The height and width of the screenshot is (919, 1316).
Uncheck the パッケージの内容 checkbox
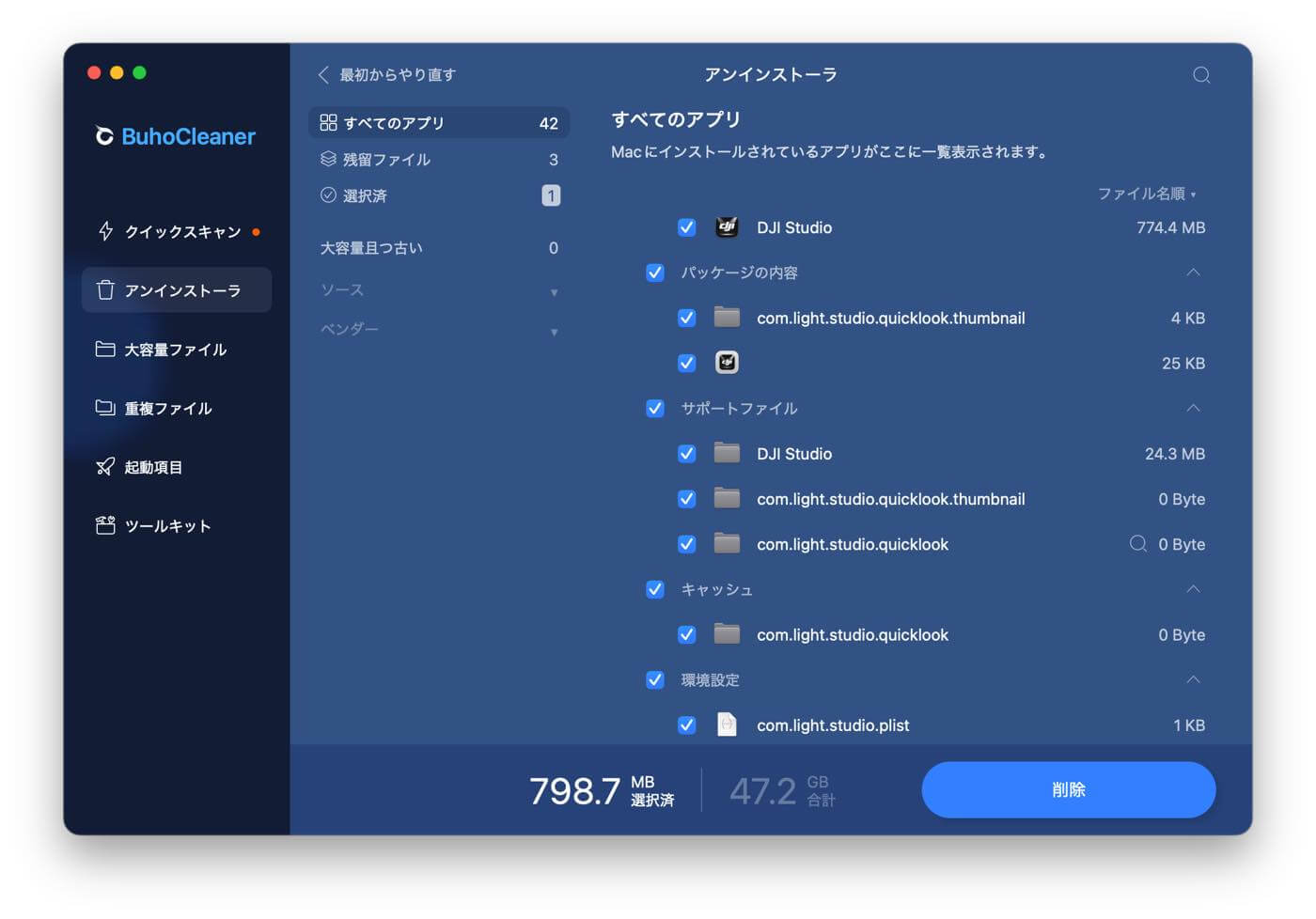(x=654, y=273)
